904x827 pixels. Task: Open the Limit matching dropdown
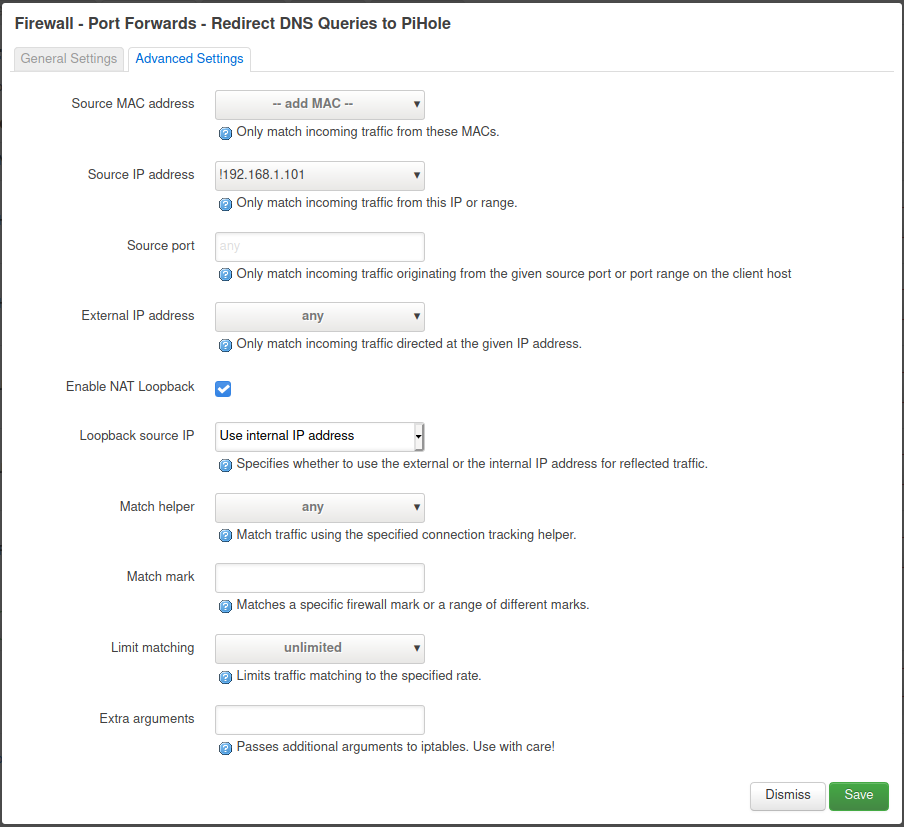coord(319,648)
